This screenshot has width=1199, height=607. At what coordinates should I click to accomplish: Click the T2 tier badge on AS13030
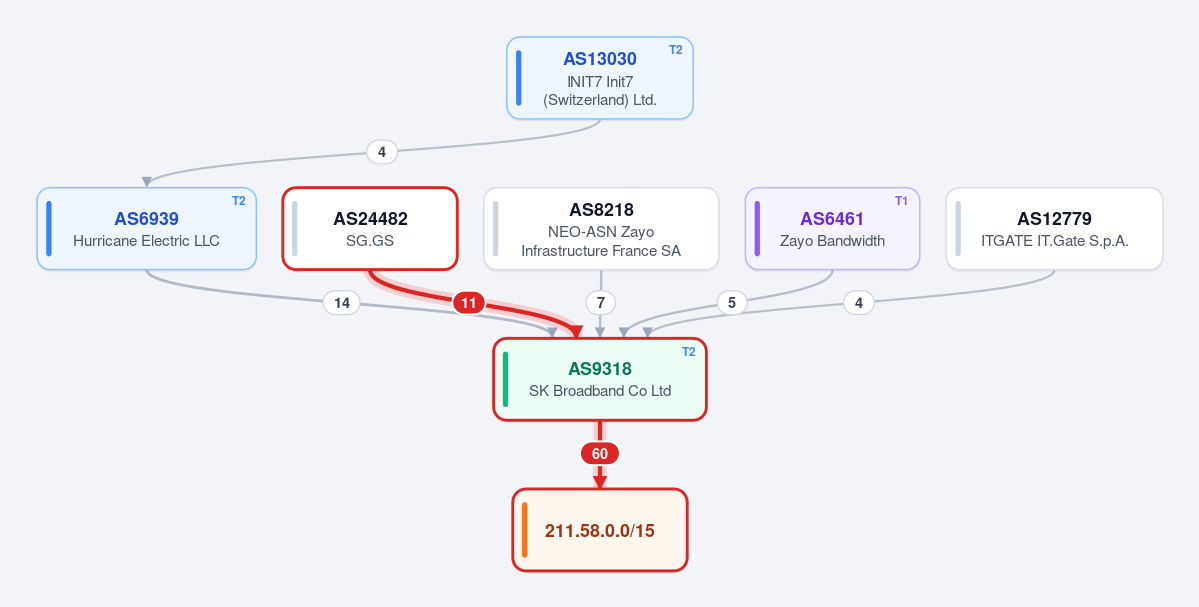click(675, 50)
